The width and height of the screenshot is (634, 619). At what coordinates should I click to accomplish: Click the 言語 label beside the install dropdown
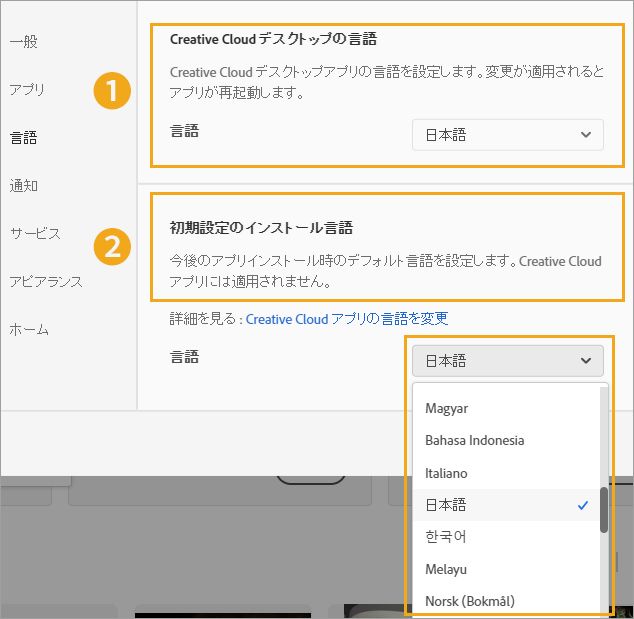(x=184, y=357)
